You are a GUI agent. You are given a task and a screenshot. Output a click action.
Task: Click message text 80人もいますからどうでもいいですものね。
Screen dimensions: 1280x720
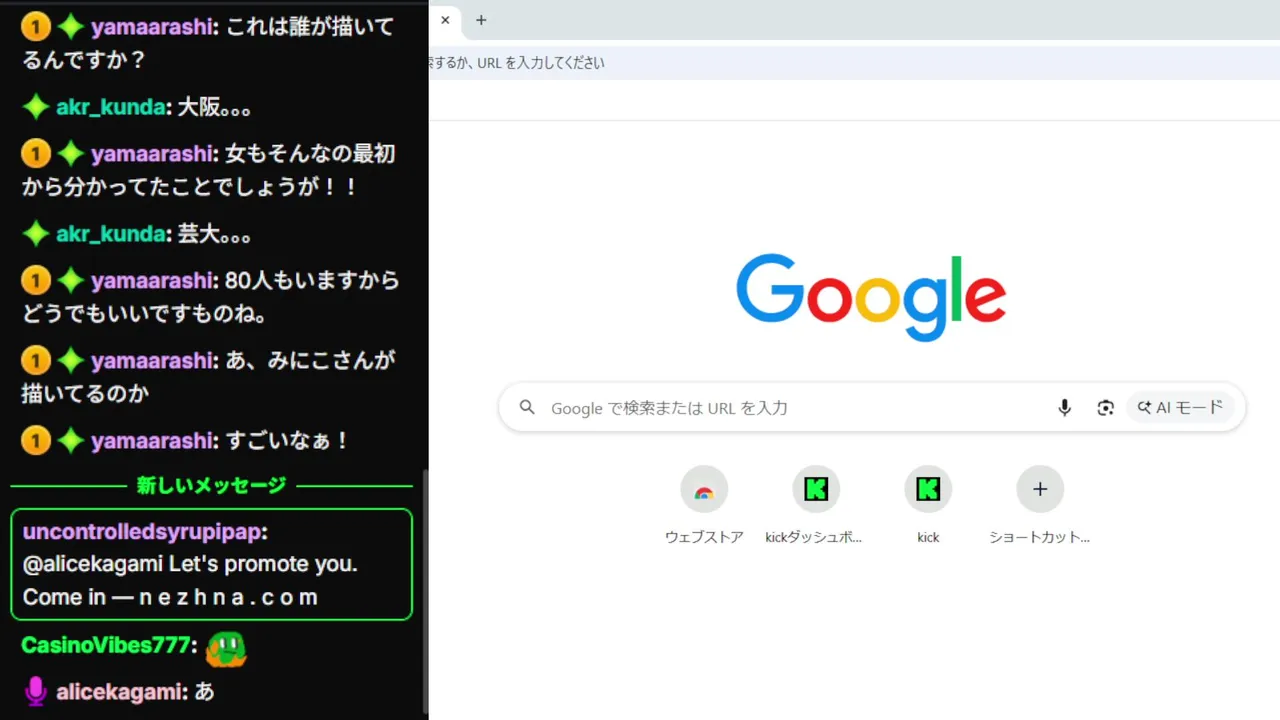point(211,298)
